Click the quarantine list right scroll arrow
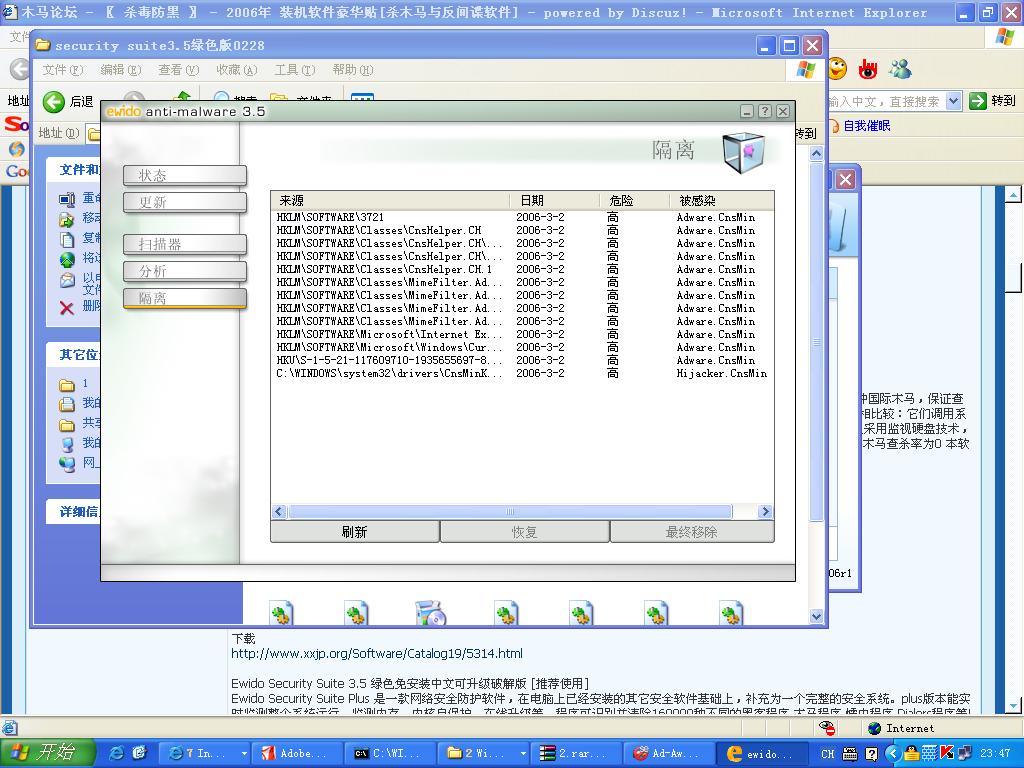 pos(765,511)
